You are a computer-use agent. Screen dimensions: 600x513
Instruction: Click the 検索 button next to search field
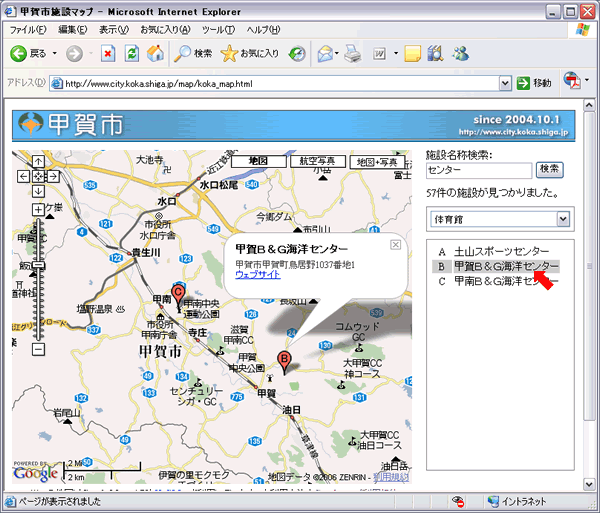(x=549, y=169)
